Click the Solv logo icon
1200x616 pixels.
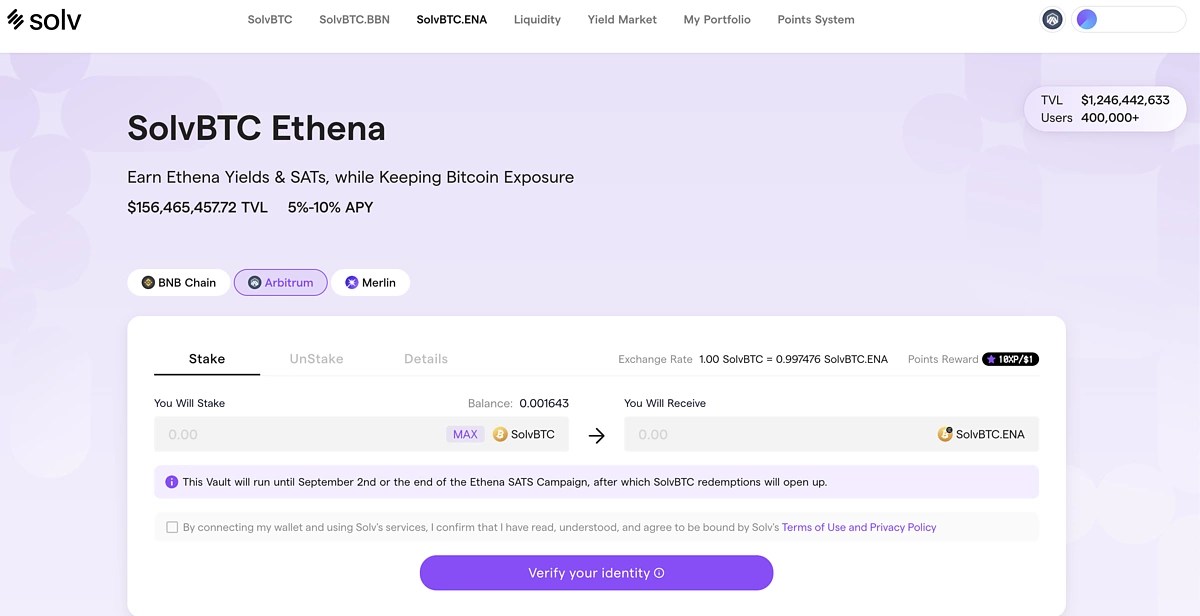16,20
